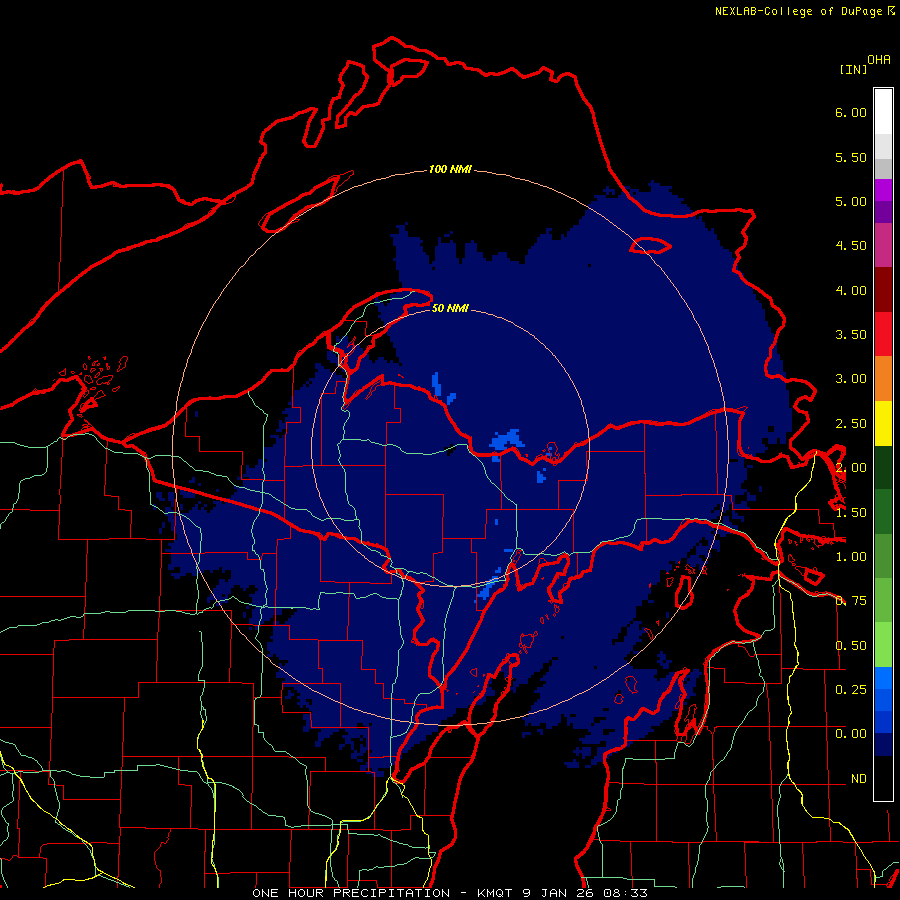Click the 100 NMI range ring label
The height and width of the screenshot is (900, 900).
tap(450, 169)
